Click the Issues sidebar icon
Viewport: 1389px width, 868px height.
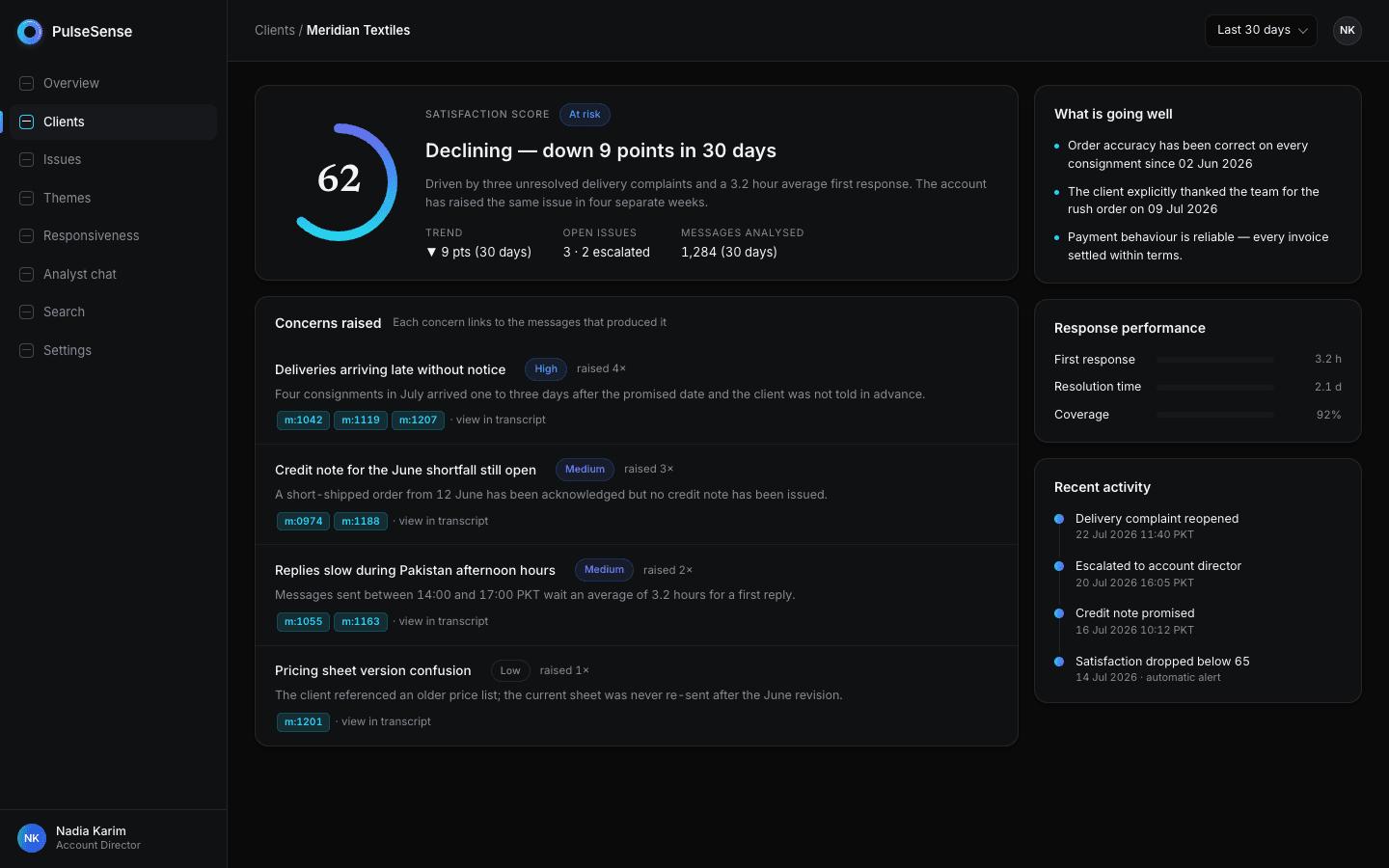(x=27, y=160)
